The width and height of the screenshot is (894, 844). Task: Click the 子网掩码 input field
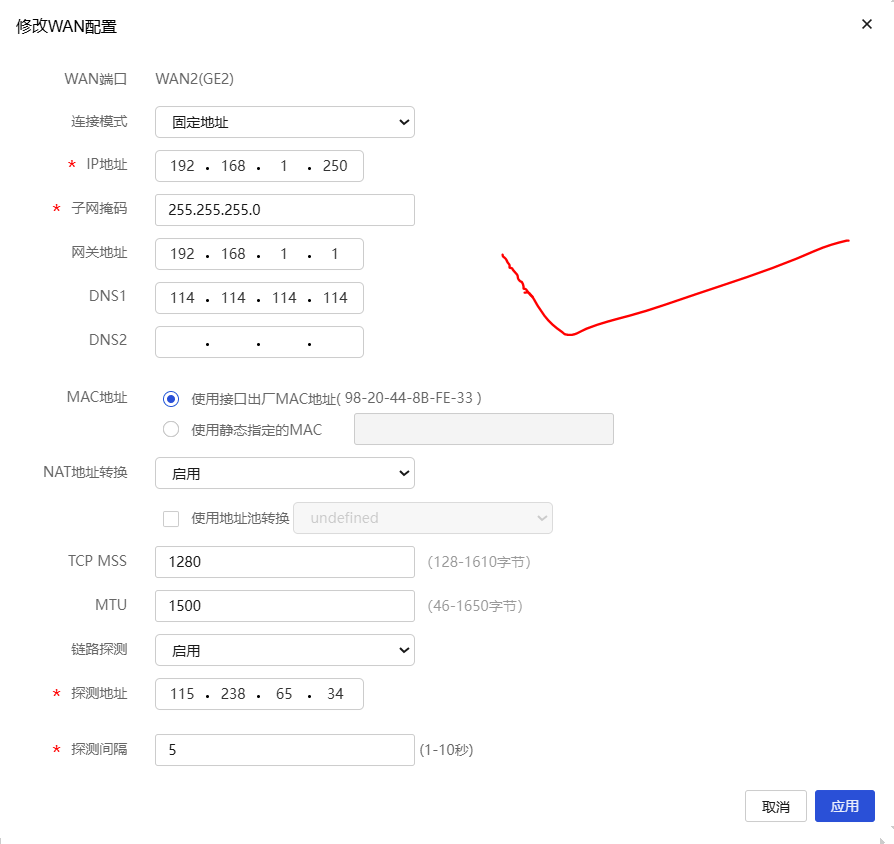click(x=284, y=210)
